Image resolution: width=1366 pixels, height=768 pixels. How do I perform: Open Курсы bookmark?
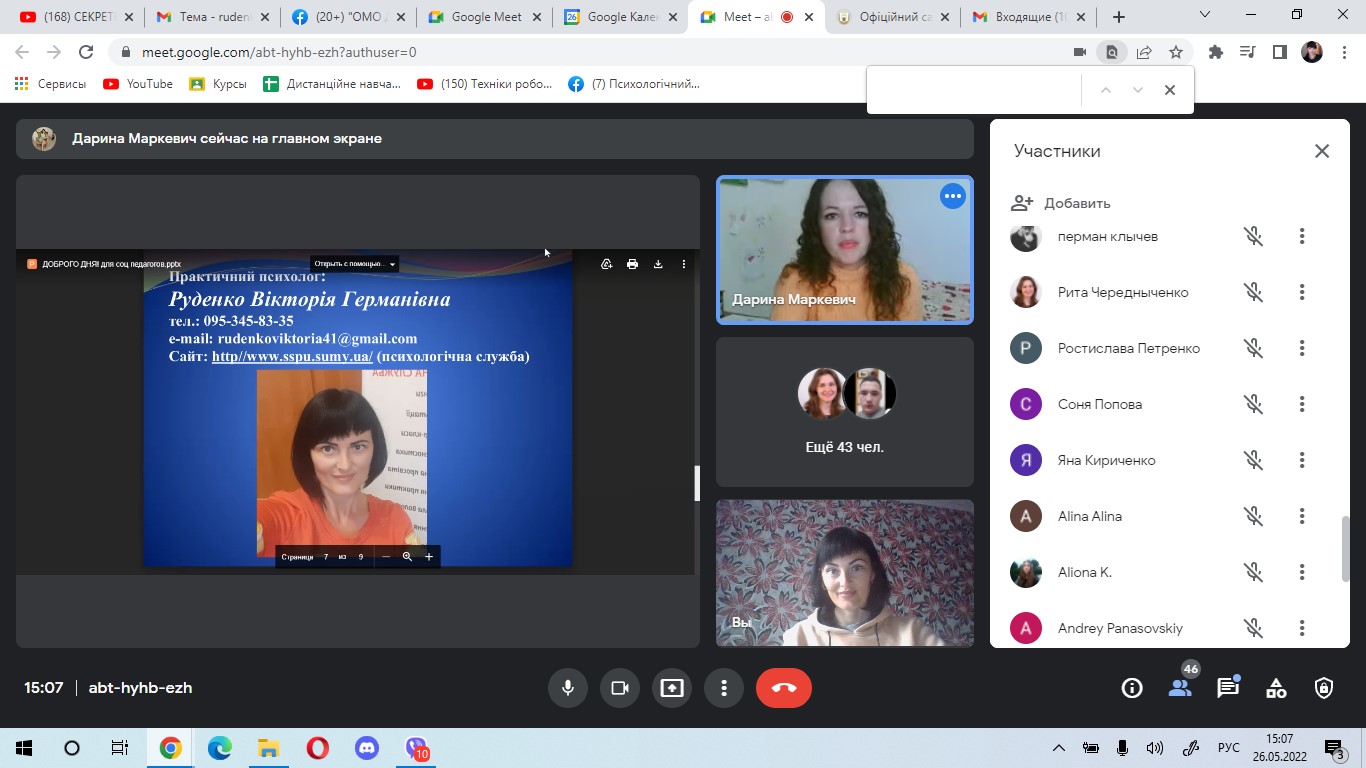click(x=218, y=84)
